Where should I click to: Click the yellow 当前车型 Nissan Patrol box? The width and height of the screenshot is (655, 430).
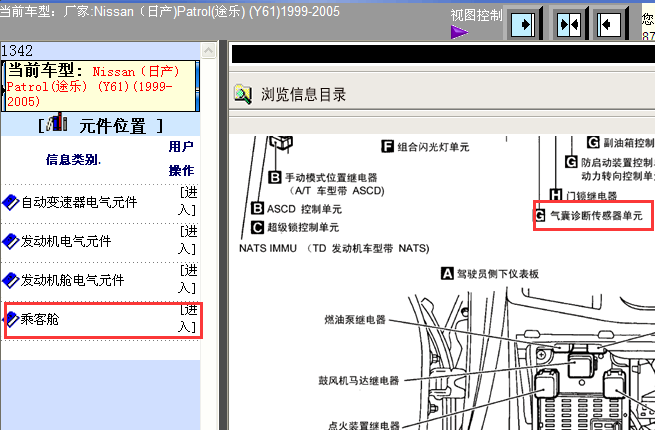coord(100,86)
